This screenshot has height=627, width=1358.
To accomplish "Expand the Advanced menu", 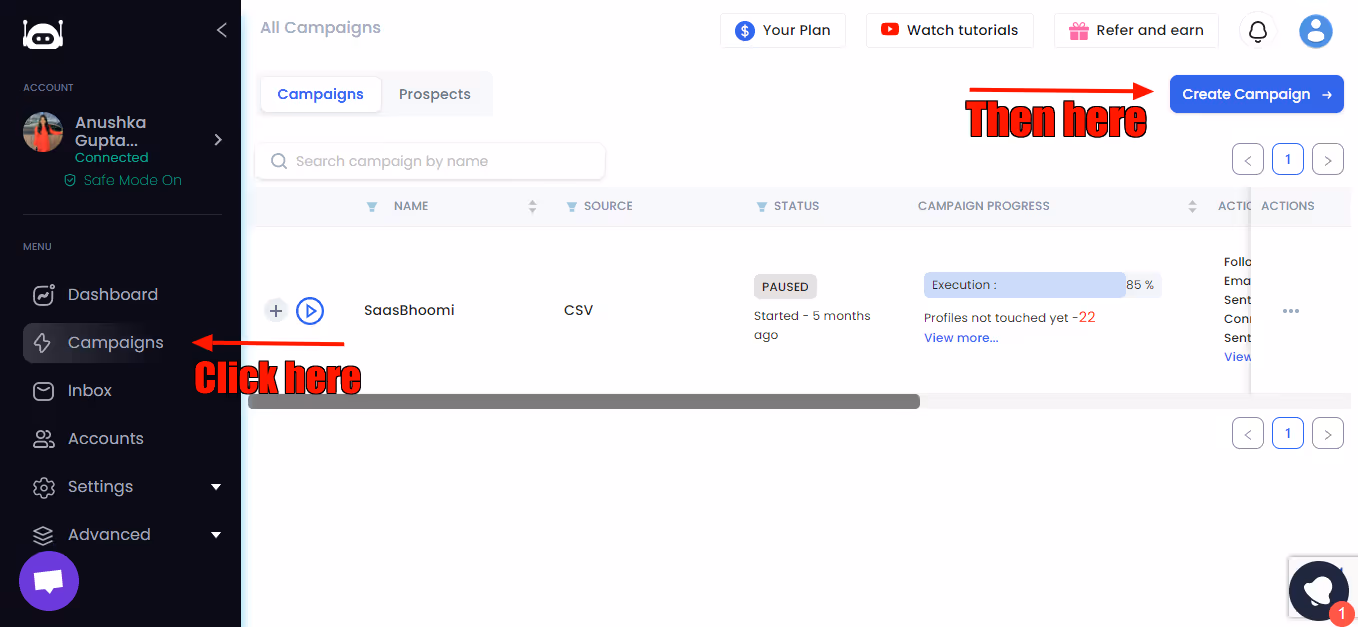I will [x=108, y=534].
